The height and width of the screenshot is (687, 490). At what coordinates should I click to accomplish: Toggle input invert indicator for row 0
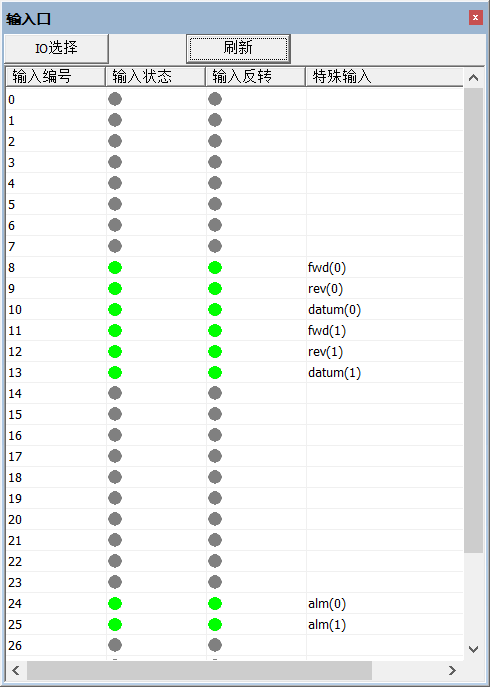point(215,99)
